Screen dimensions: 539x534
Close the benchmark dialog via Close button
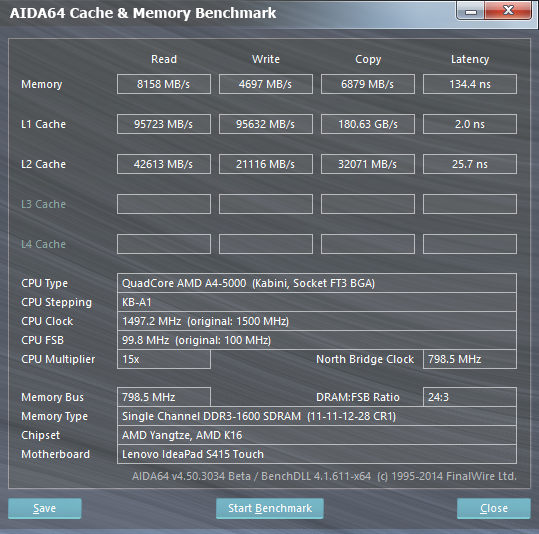[494, 508]
